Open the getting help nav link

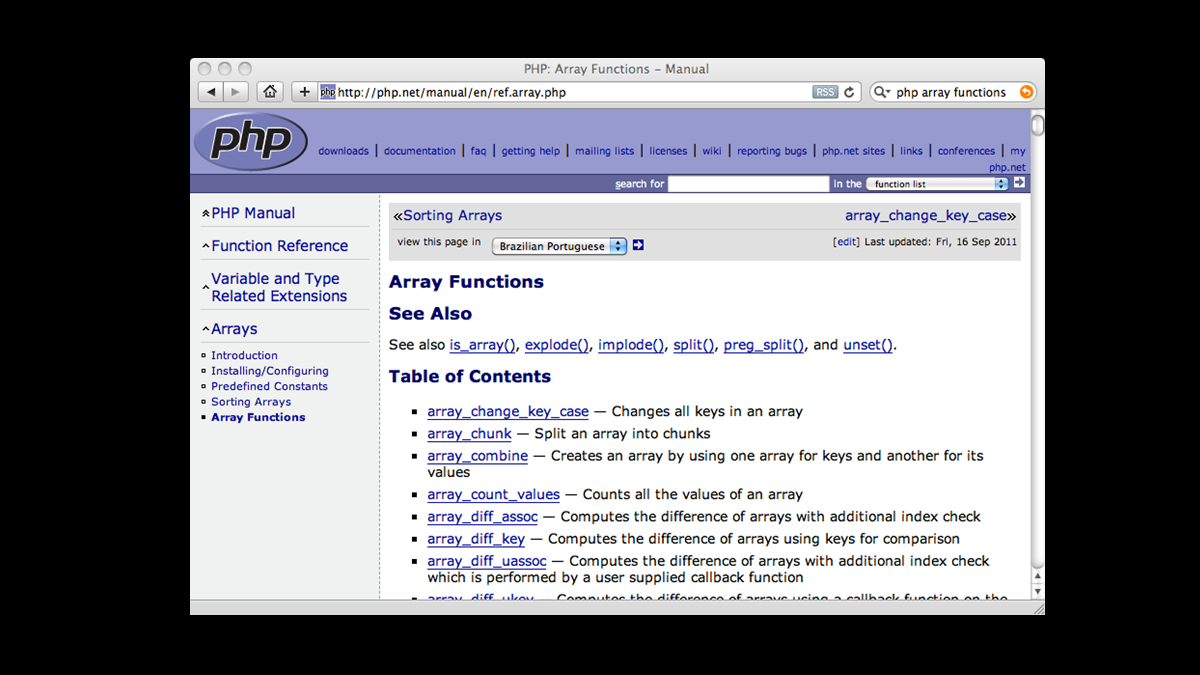point(531,151)
